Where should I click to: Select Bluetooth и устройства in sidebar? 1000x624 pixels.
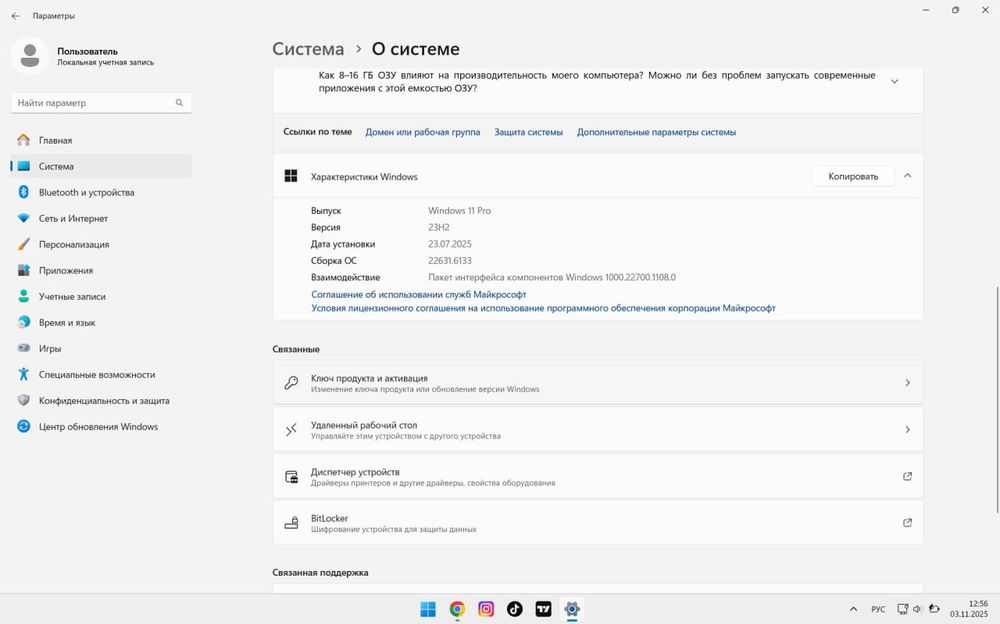pos(101,192)
